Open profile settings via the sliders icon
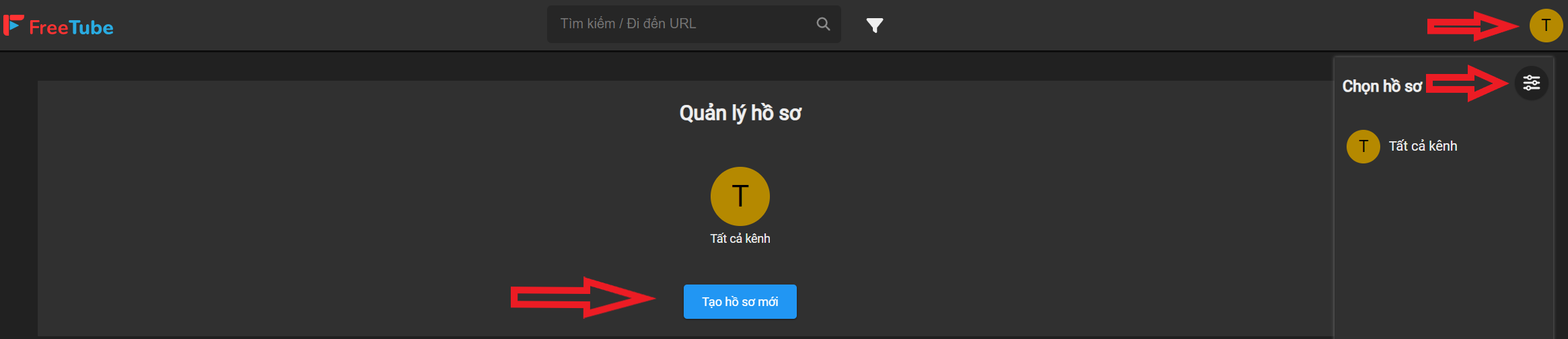 tap(1532, 83)
